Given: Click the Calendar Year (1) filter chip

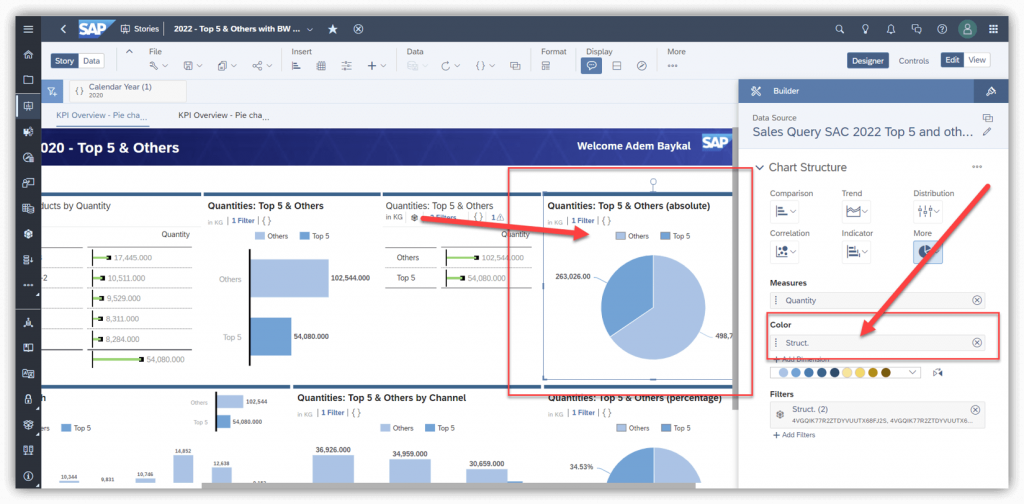Looking at the screenshot, I should click(128, 91).
